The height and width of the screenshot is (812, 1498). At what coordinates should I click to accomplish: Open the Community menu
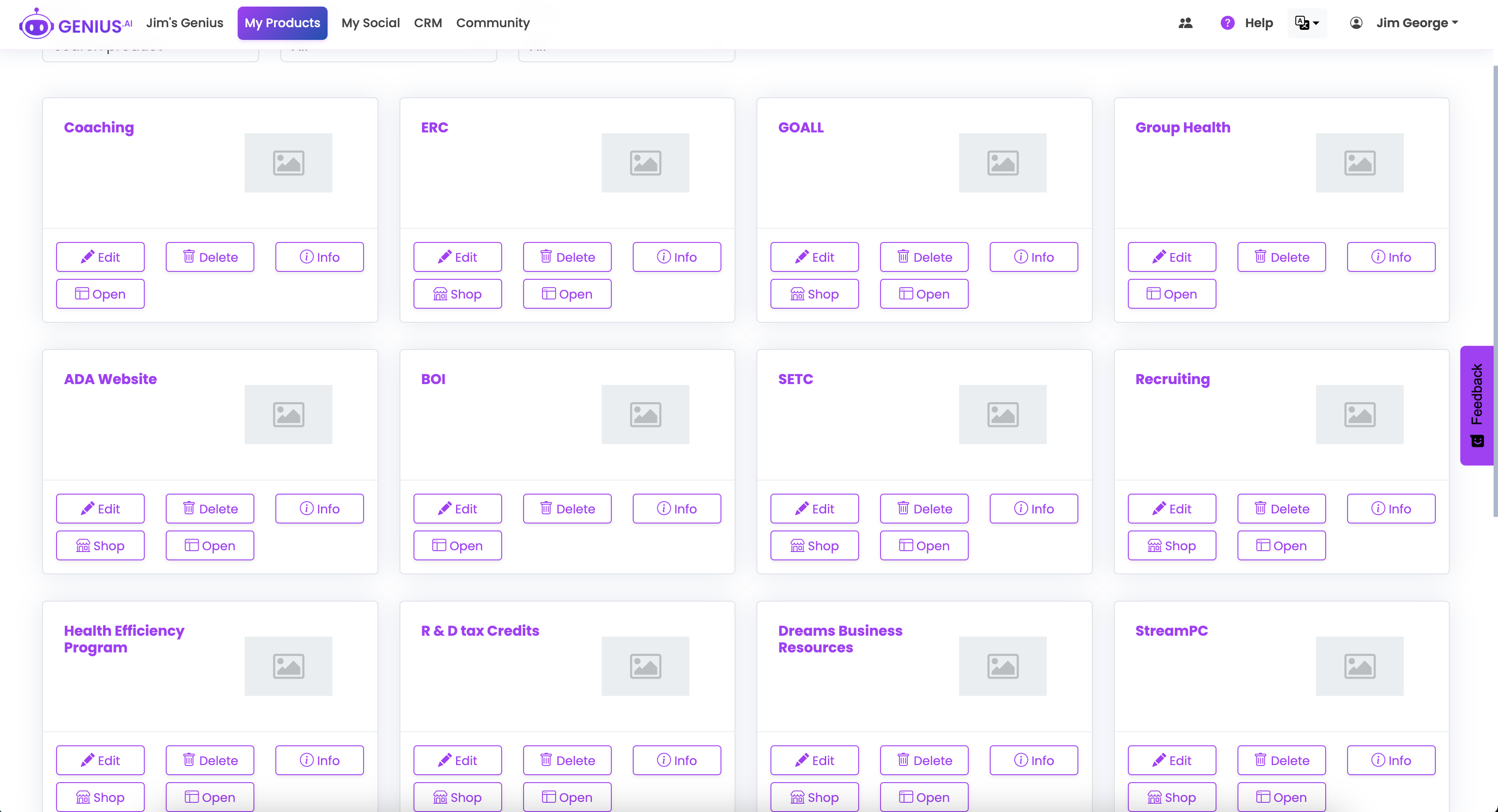[x=492, y=23]
